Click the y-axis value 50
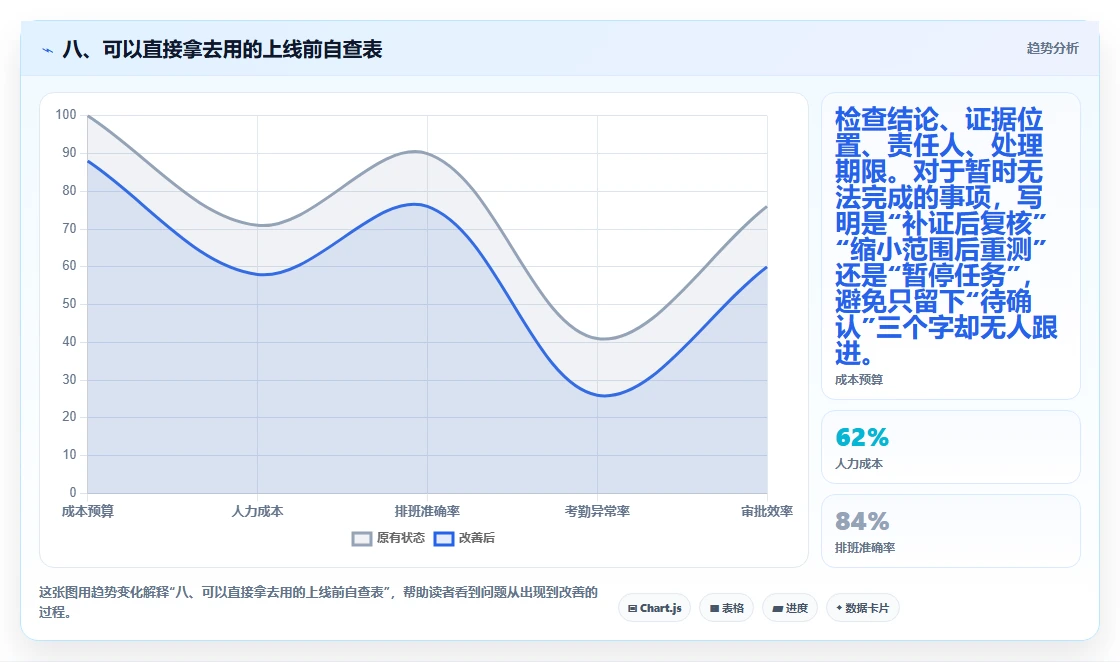The height and width of the screenshot is (662, 1120). pos(69,304)
